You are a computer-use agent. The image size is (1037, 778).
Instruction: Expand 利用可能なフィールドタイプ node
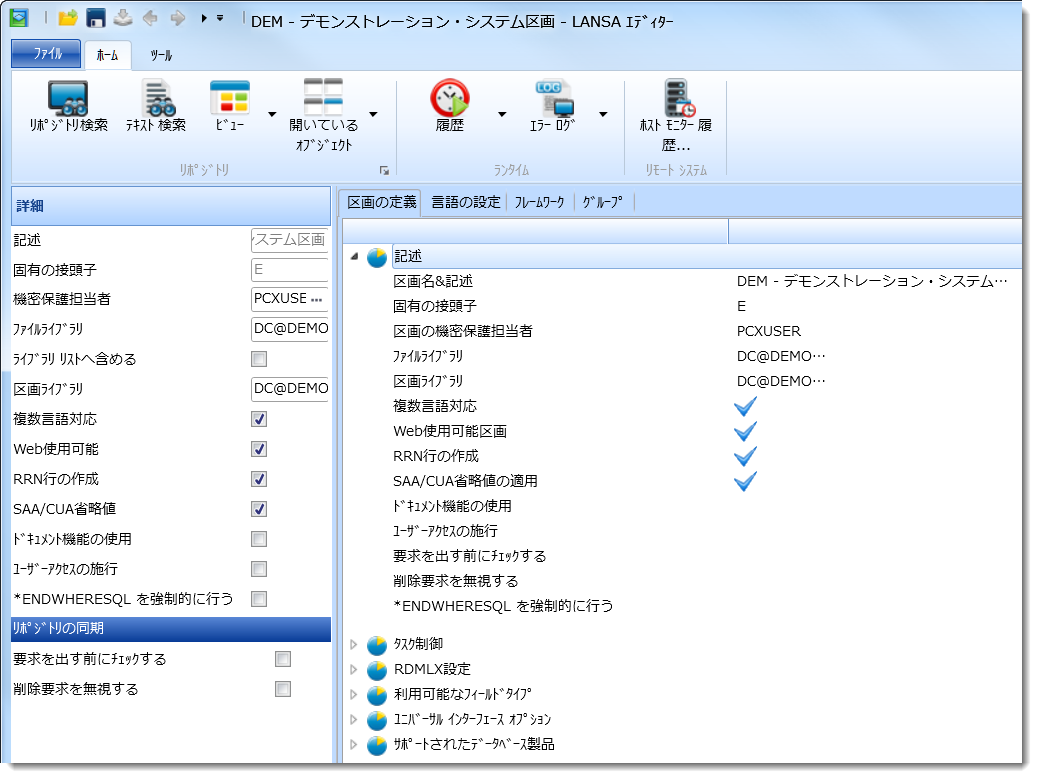[x=354, y=695]
